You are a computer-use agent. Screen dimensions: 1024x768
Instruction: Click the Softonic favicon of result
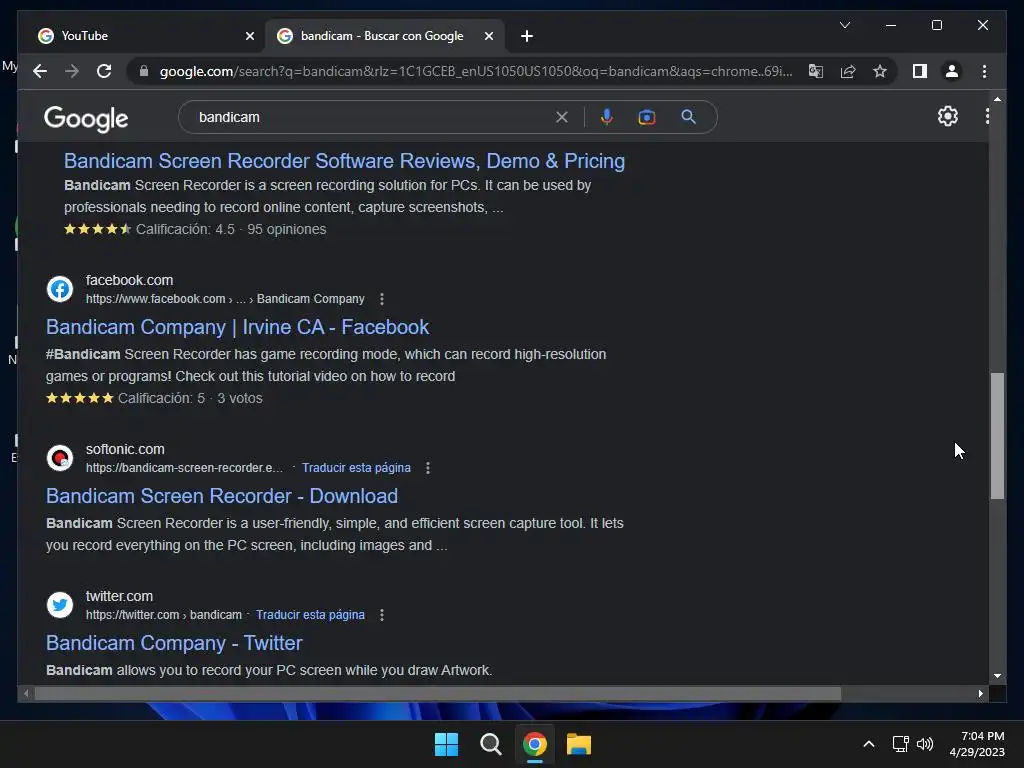click(x=59, y=458)
